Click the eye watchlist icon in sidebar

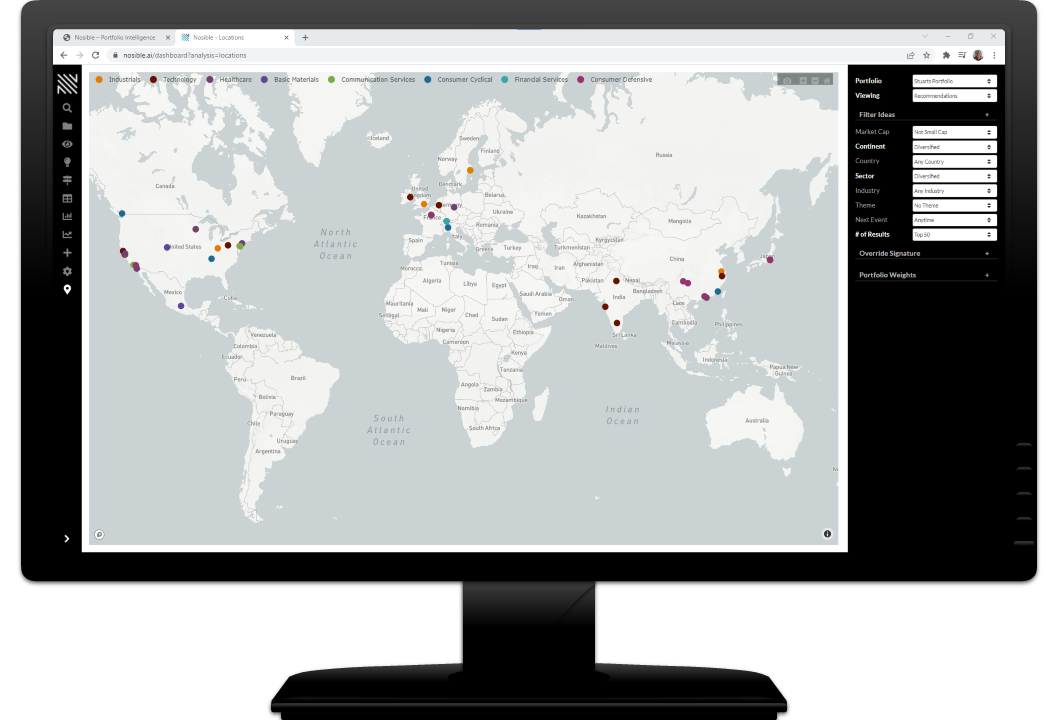coord(67,144)
